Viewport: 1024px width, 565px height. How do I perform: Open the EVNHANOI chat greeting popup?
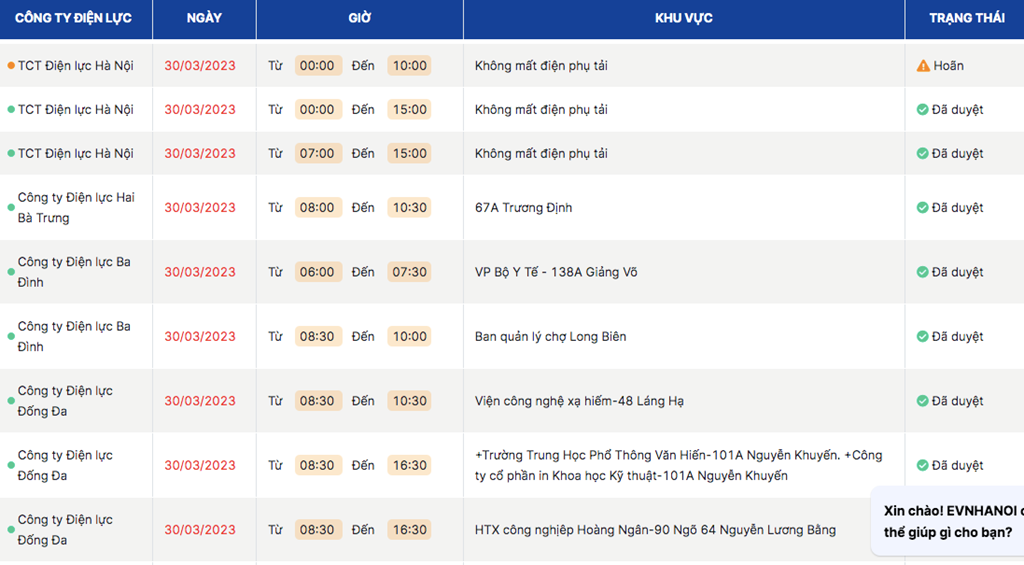[x=950, y=521]
